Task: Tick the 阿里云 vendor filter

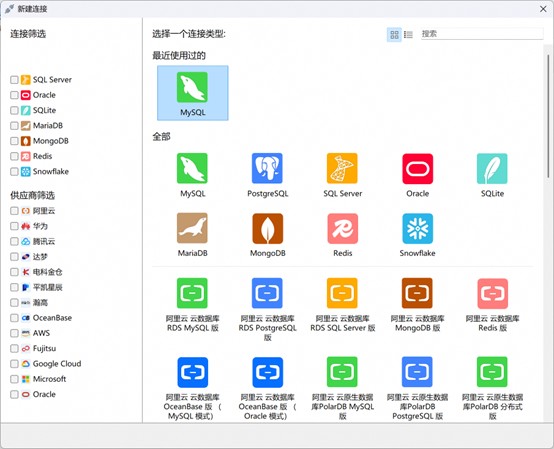Action: pyautogui.click(x=14, y=211)
